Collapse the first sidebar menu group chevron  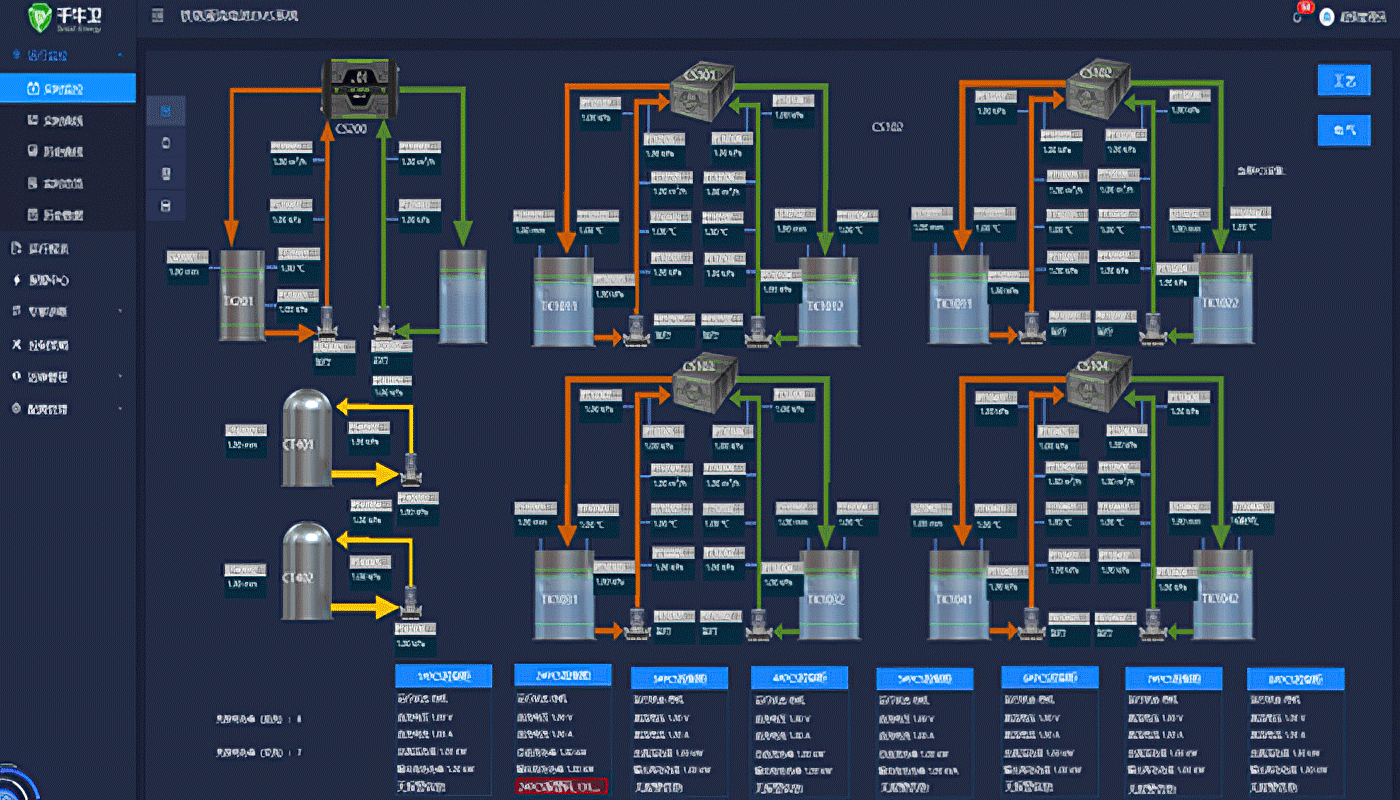120,55
